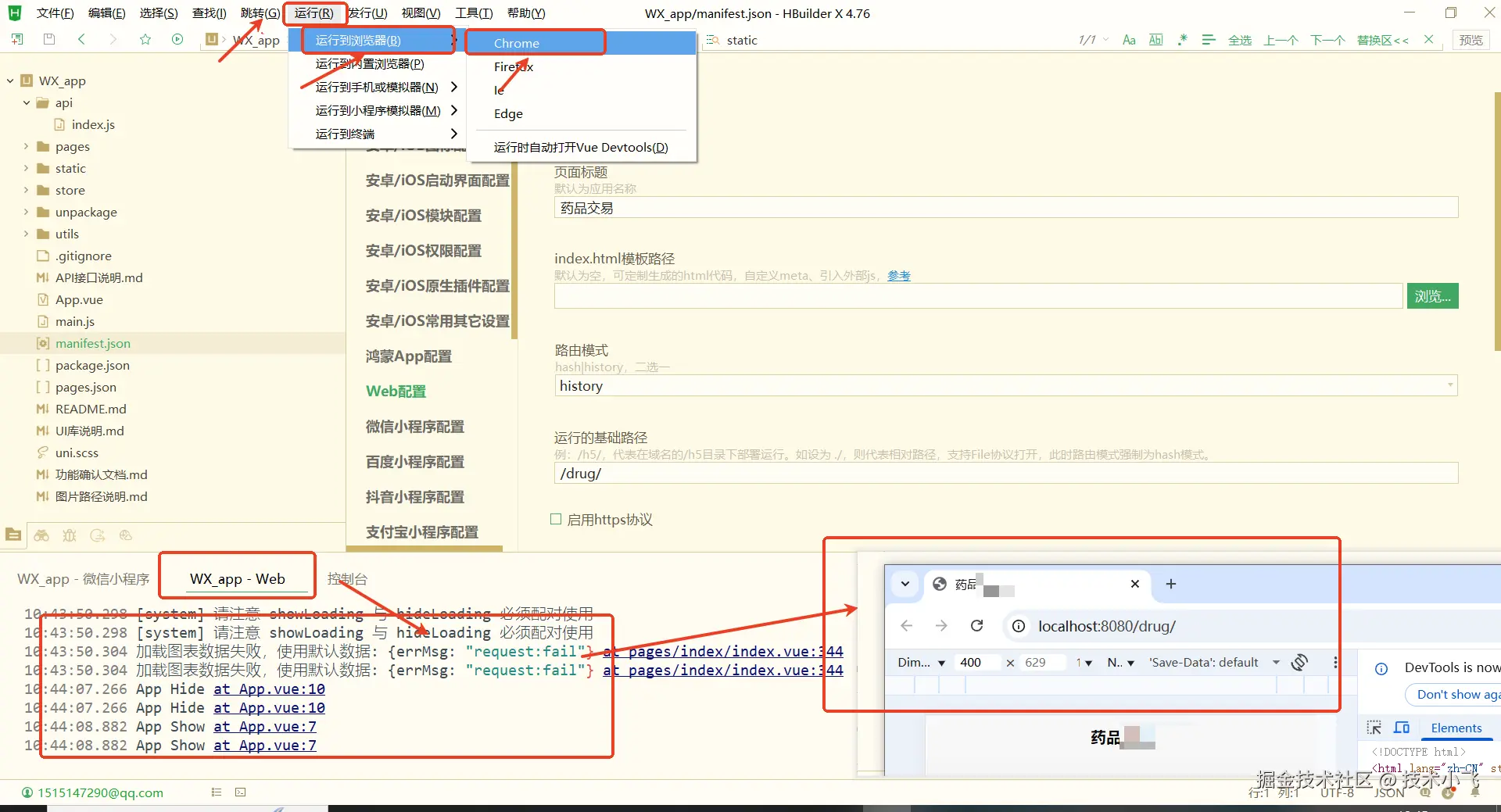Click the rotate device icon in DevTools

(1299, 663)
